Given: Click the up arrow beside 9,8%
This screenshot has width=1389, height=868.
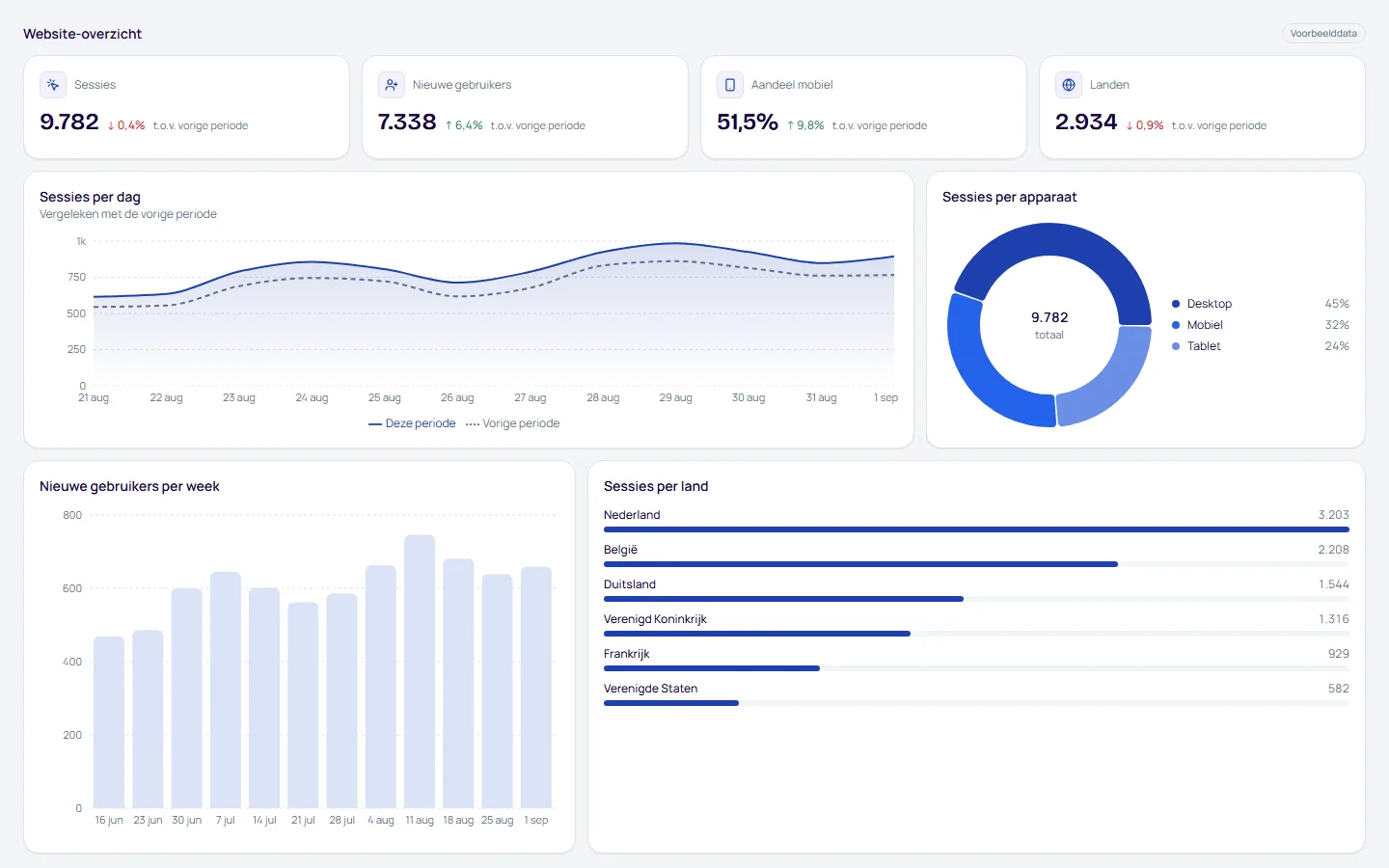Looking at the screenshot, I should point(791,125).
